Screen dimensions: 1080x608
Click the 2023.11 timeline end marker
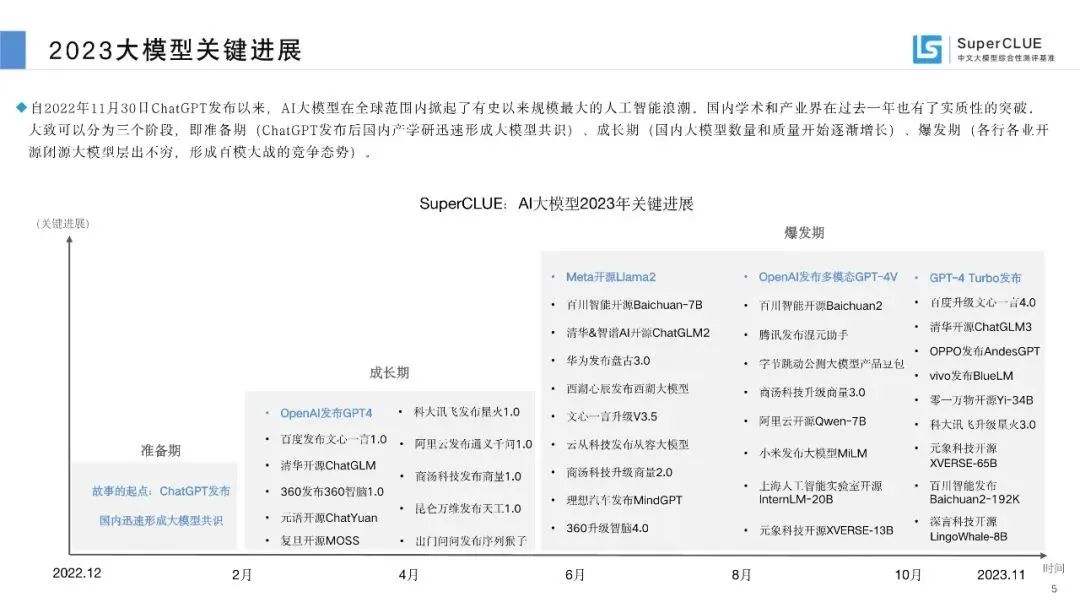(x=1001, y=574)
